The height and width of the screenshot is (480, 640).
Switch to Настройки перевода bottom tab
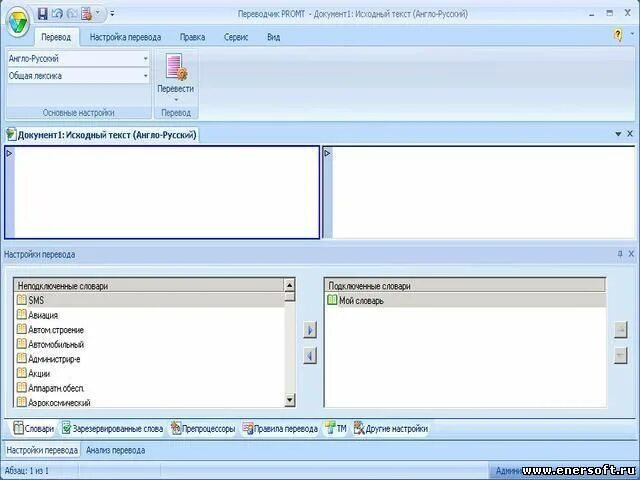point(42,450)
